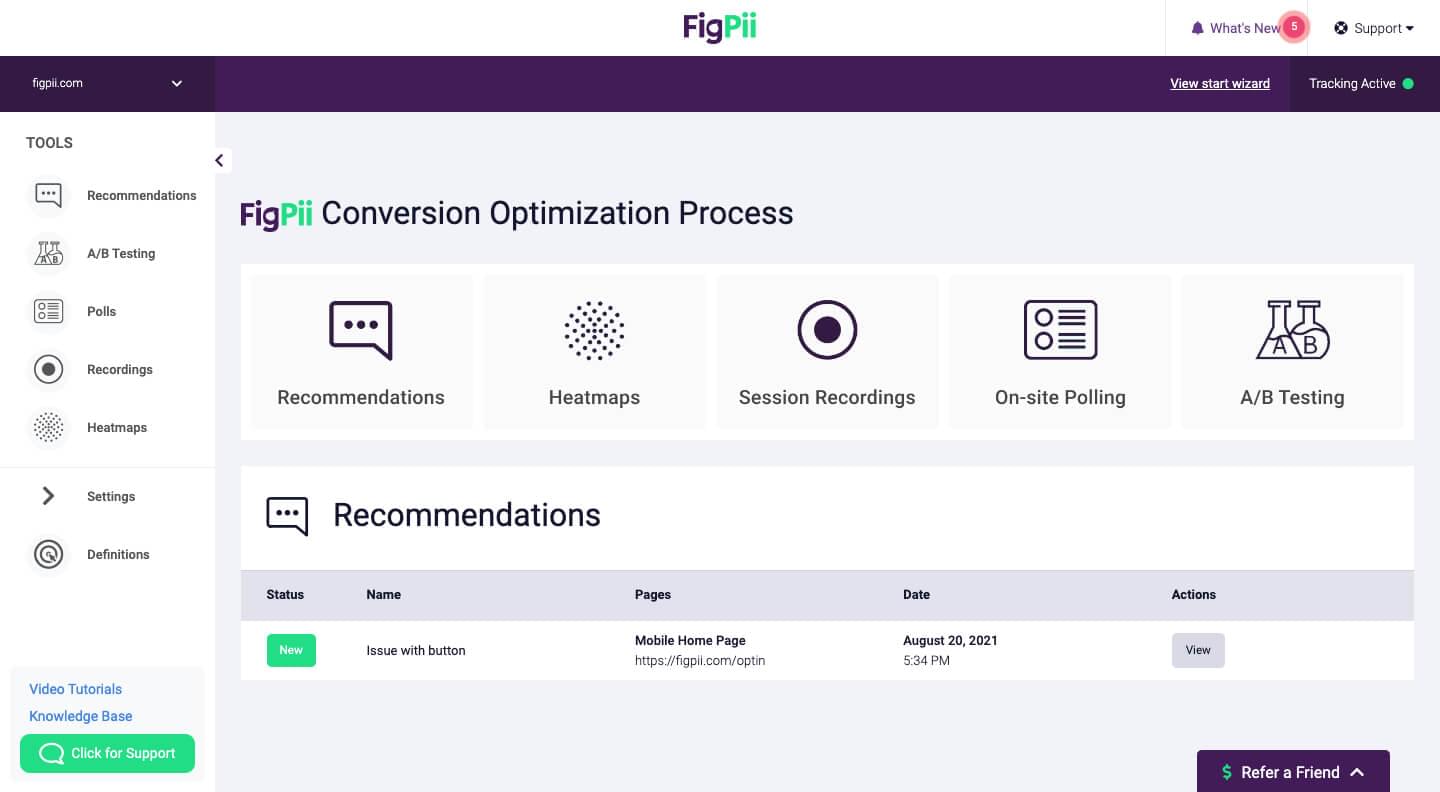Open the Definitions target icon in sidebar
The height and width of the screenshot is (792, 1440).
coord(48,555)
